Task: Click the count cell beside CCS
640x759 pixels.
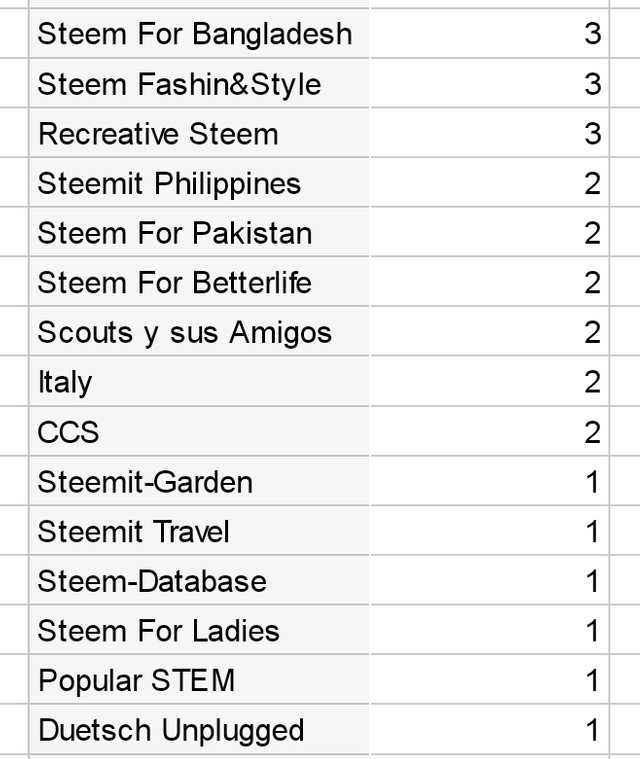Action: click(489, 432)
